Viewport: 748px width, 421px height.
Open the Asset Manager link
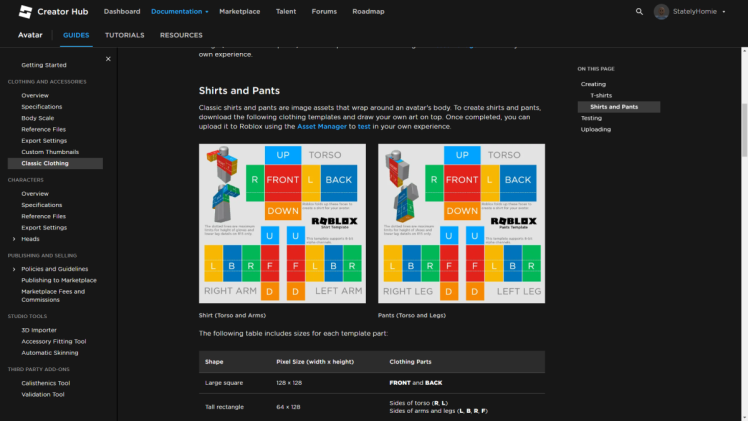323,127
